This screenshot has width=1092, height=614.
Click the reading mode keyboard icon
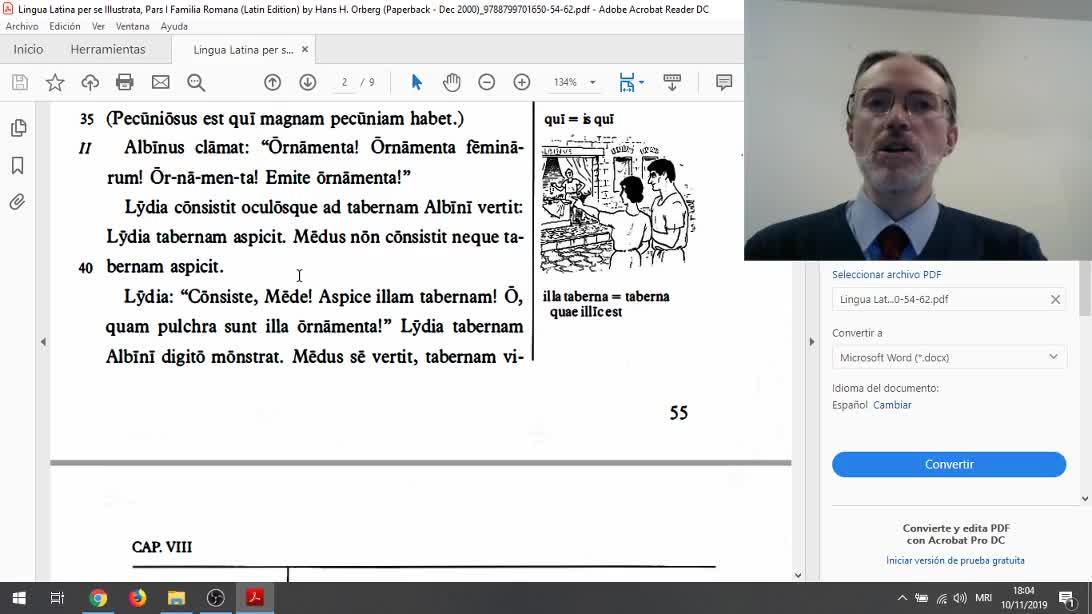pos(672,82)
